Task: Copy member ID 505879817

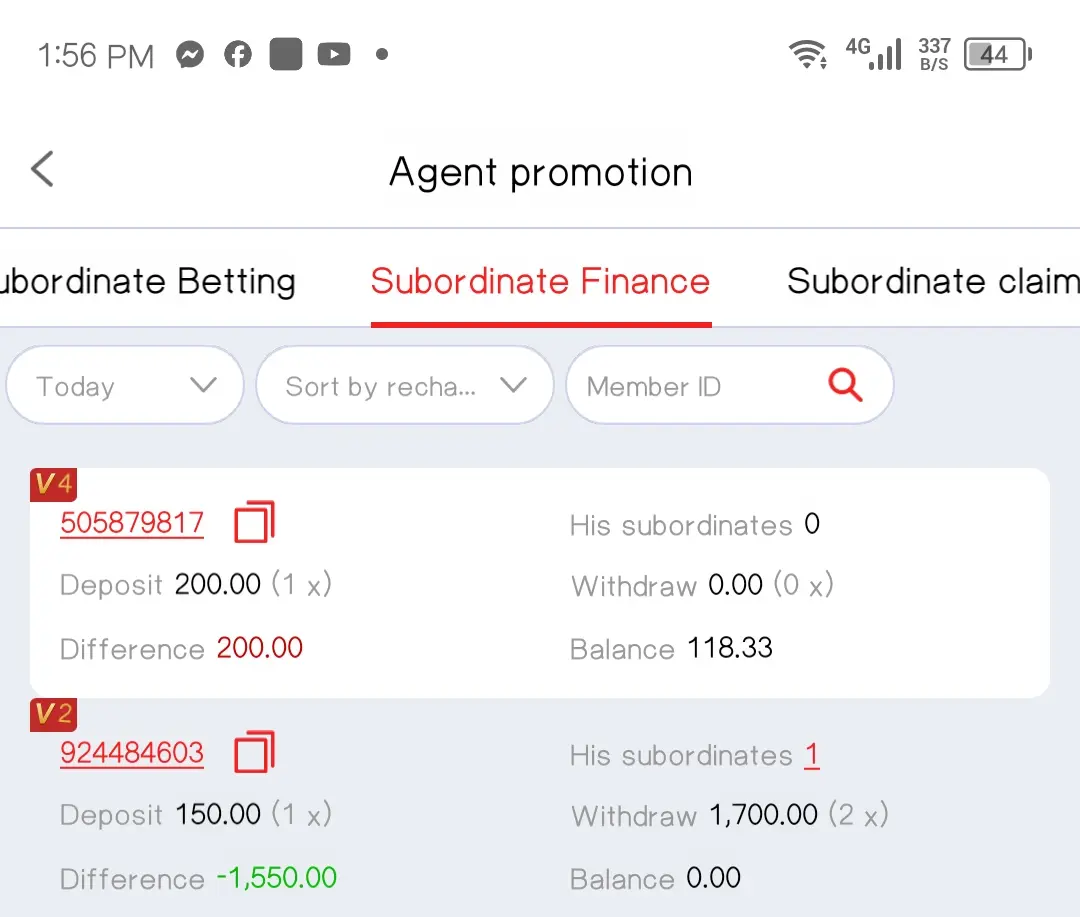Action: (x=254, y=522)
